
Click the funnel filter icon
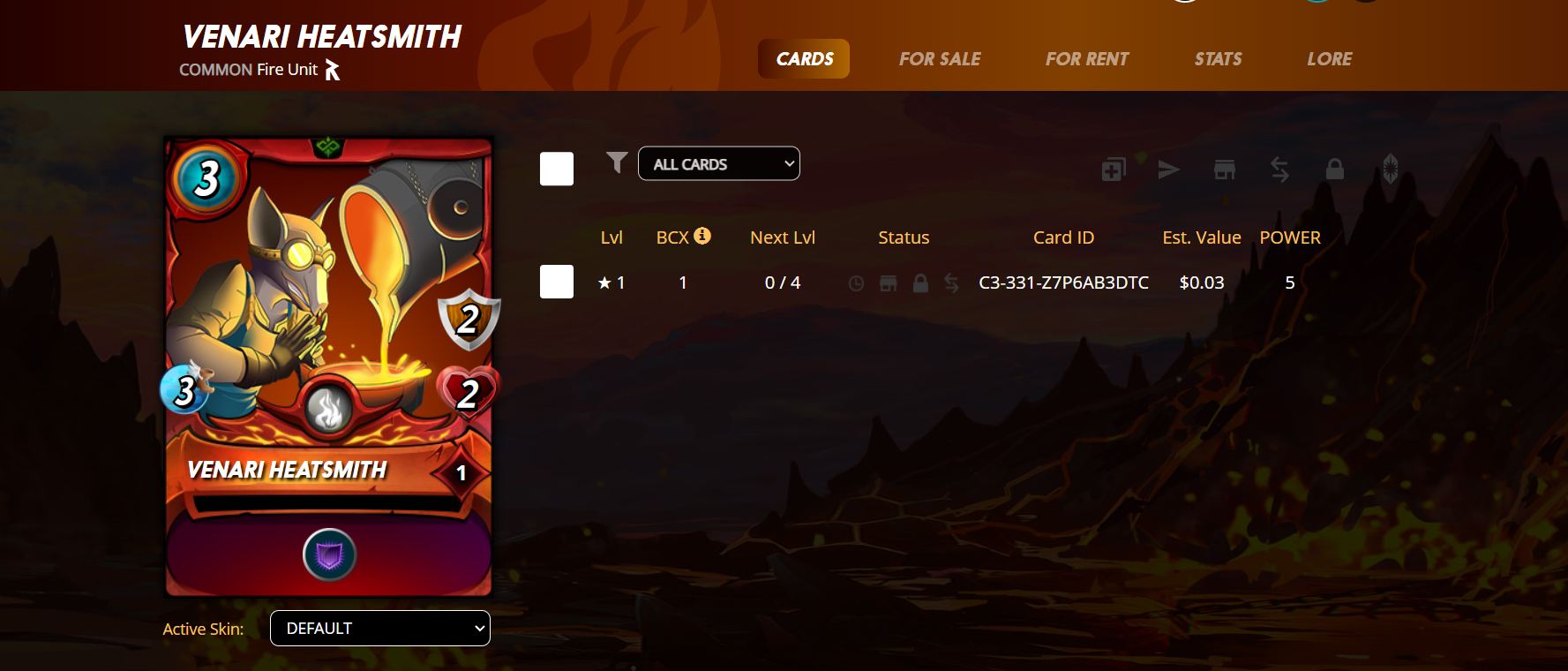pyautogui.click(x=617, y=162)
